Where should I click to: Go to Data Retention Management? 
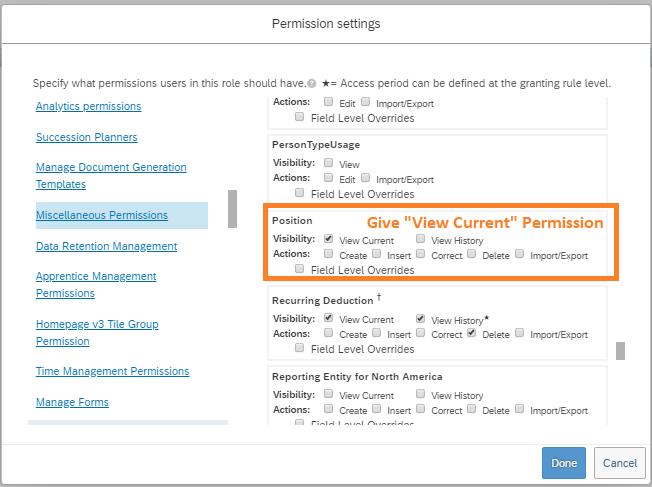click(106, 246)
